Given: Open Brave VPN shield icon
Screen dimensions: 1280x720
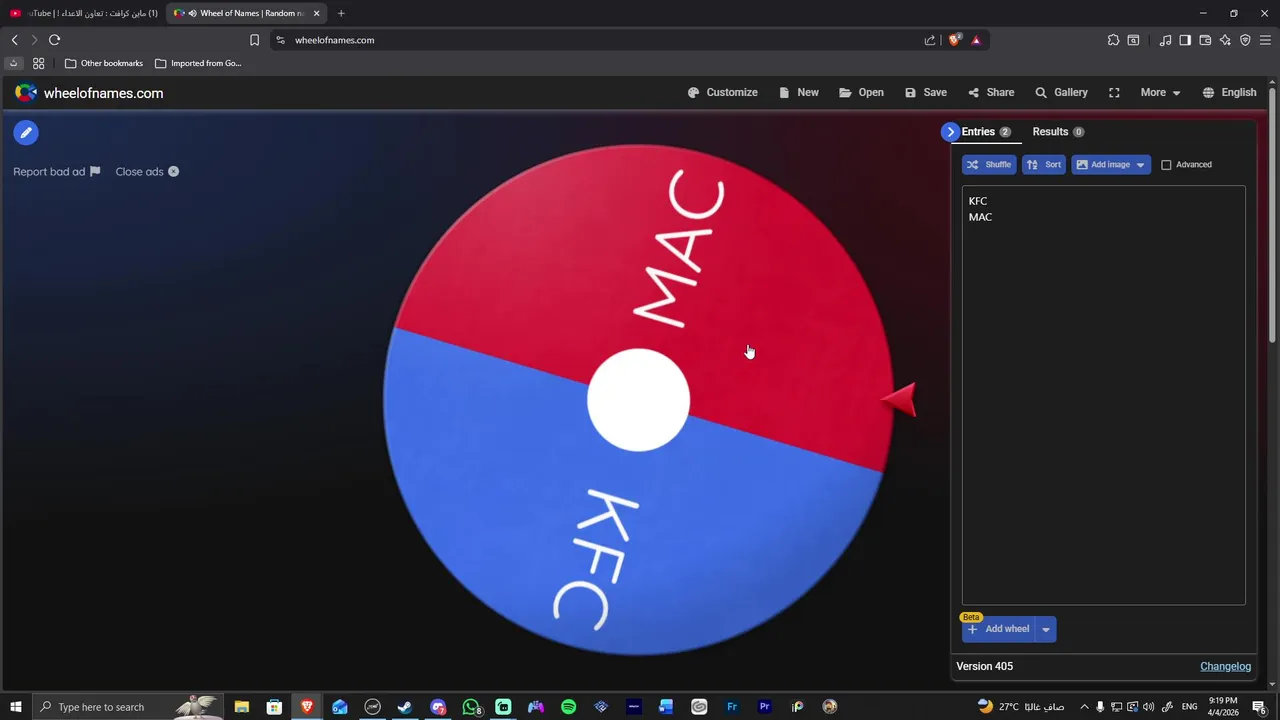Looking at the screenshot, I should point(1245,40).
